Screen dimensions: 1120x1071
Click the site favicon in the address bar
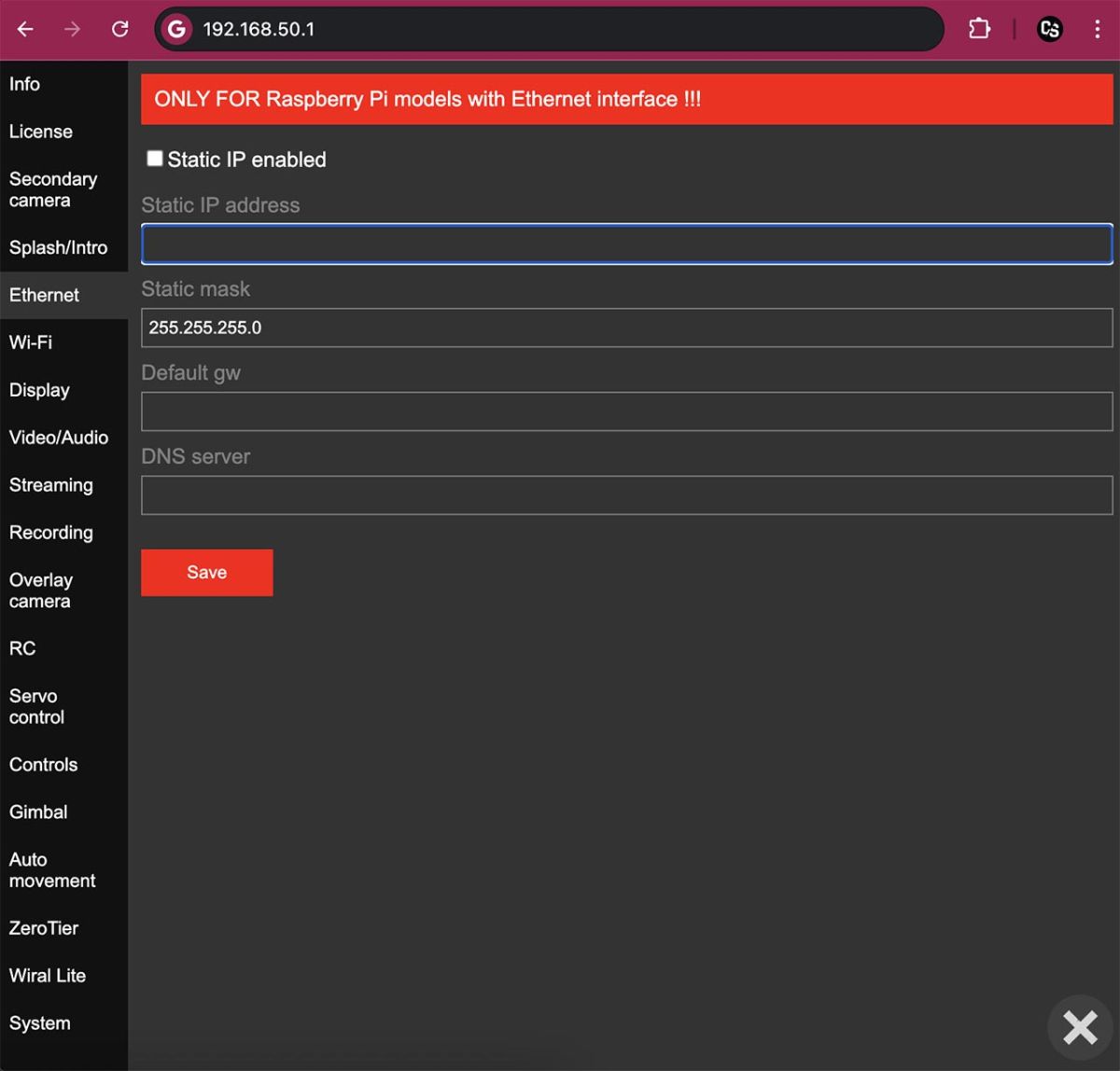click(x=175, y=29)
